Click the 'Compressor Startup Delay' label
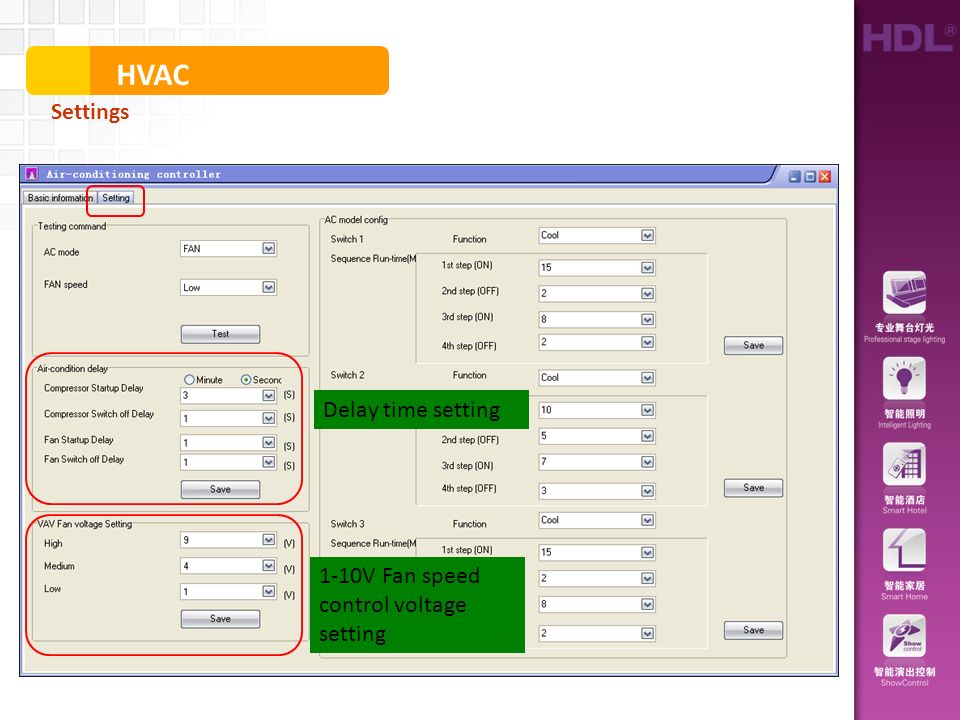 click(x=94, y=388)
